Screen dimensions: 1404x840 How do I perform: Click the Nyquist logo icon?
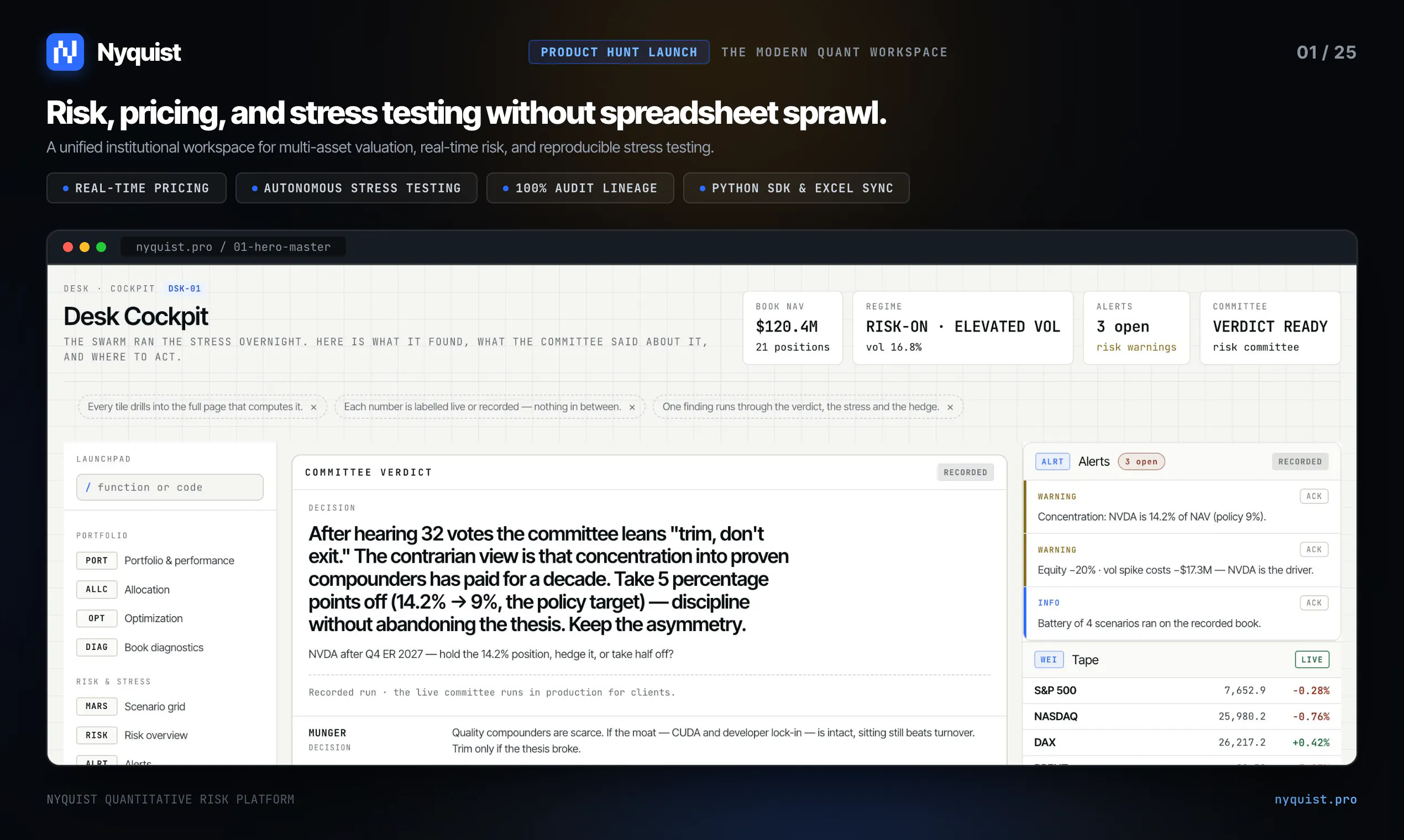[x=65, y=52]
